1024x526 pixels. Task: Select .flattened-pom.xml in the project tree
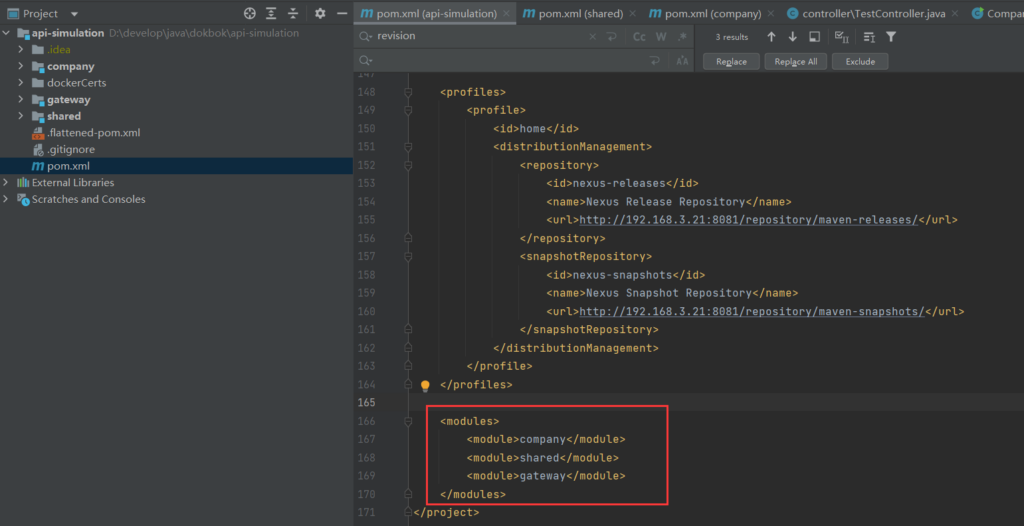(x=176, y=133)
